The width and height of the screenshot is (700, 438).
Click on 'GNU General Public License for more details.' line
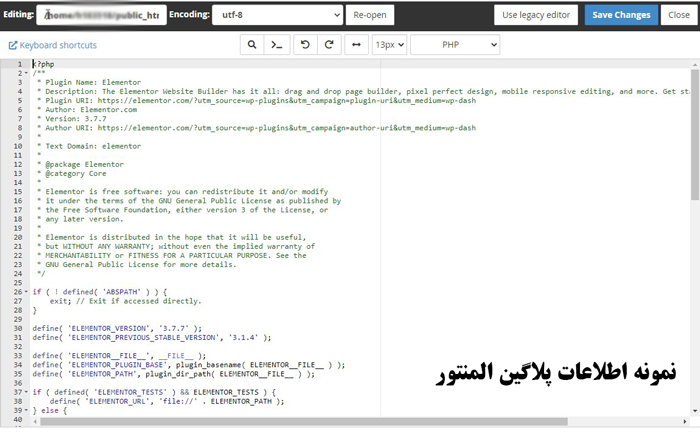tap(140, 264)
